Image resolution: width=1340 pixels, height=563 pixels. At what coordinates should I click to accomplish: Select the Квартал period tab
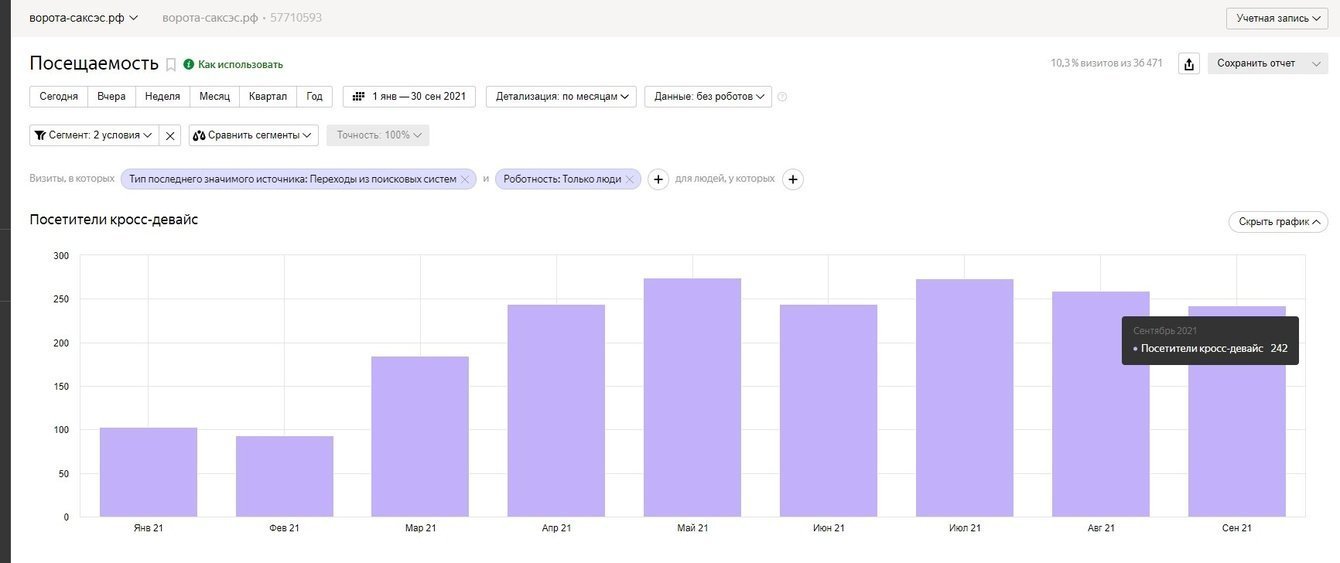(x=268, y=96)
